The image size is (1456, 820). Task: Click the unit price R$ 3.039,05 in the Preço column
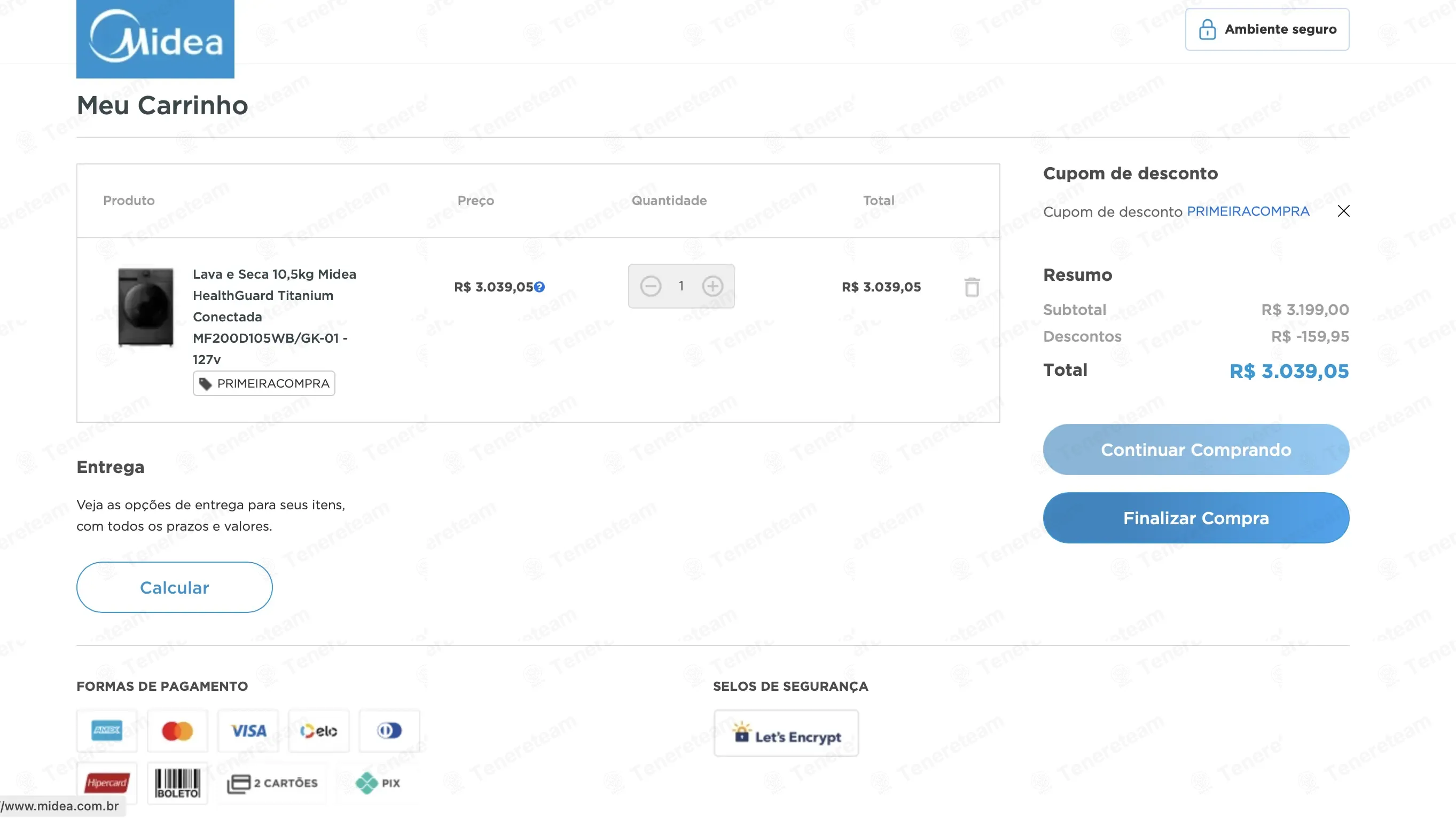pos(494,287)
